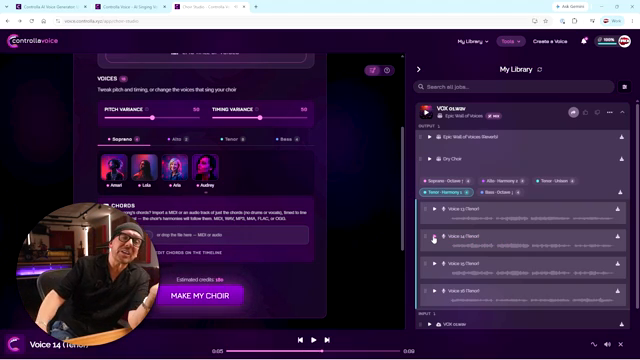
Task: Open the library filter button beside search
Action: click(624, 87)
